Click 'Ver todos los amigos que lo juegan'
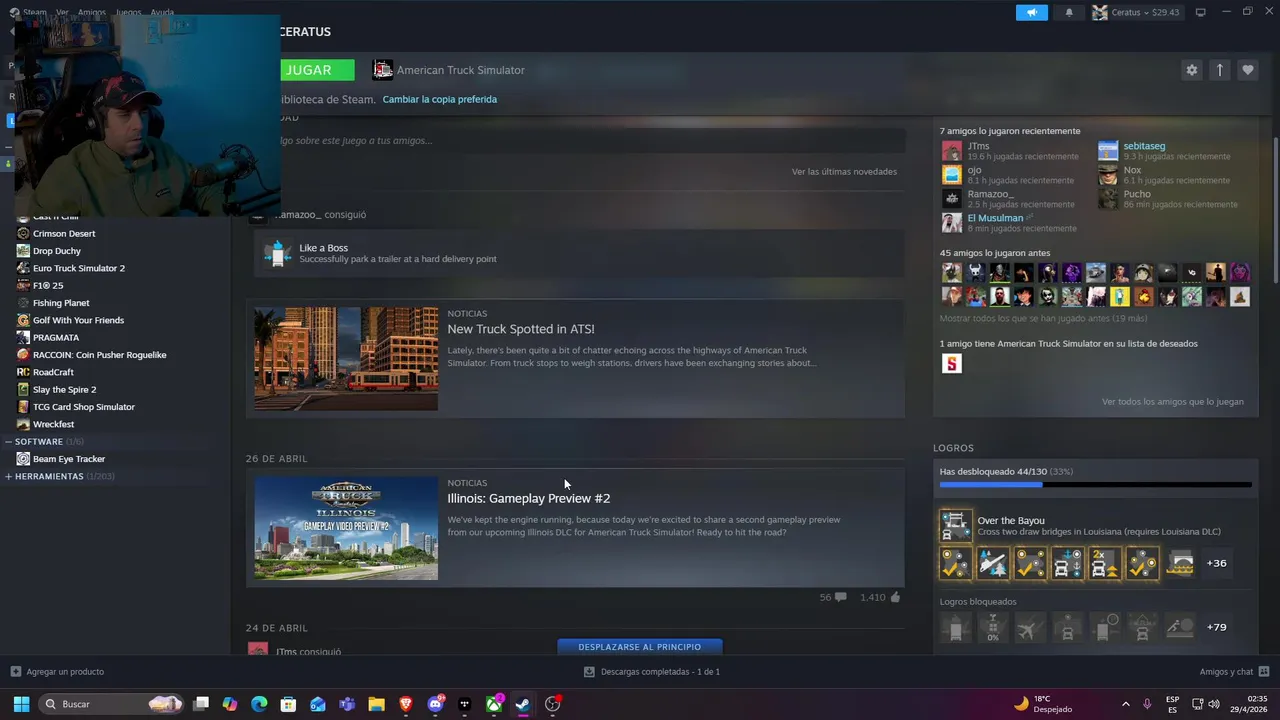The image size is (1280, 720). click(x=1173, y=401)
